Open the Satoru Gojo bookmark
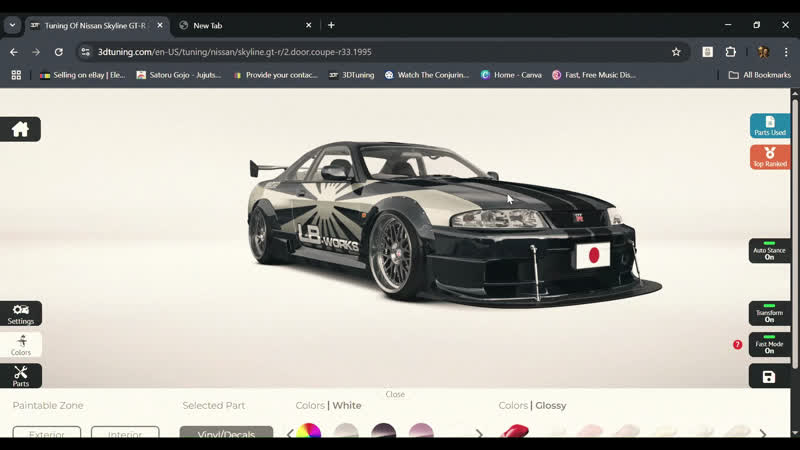 (x=179, y=75)
